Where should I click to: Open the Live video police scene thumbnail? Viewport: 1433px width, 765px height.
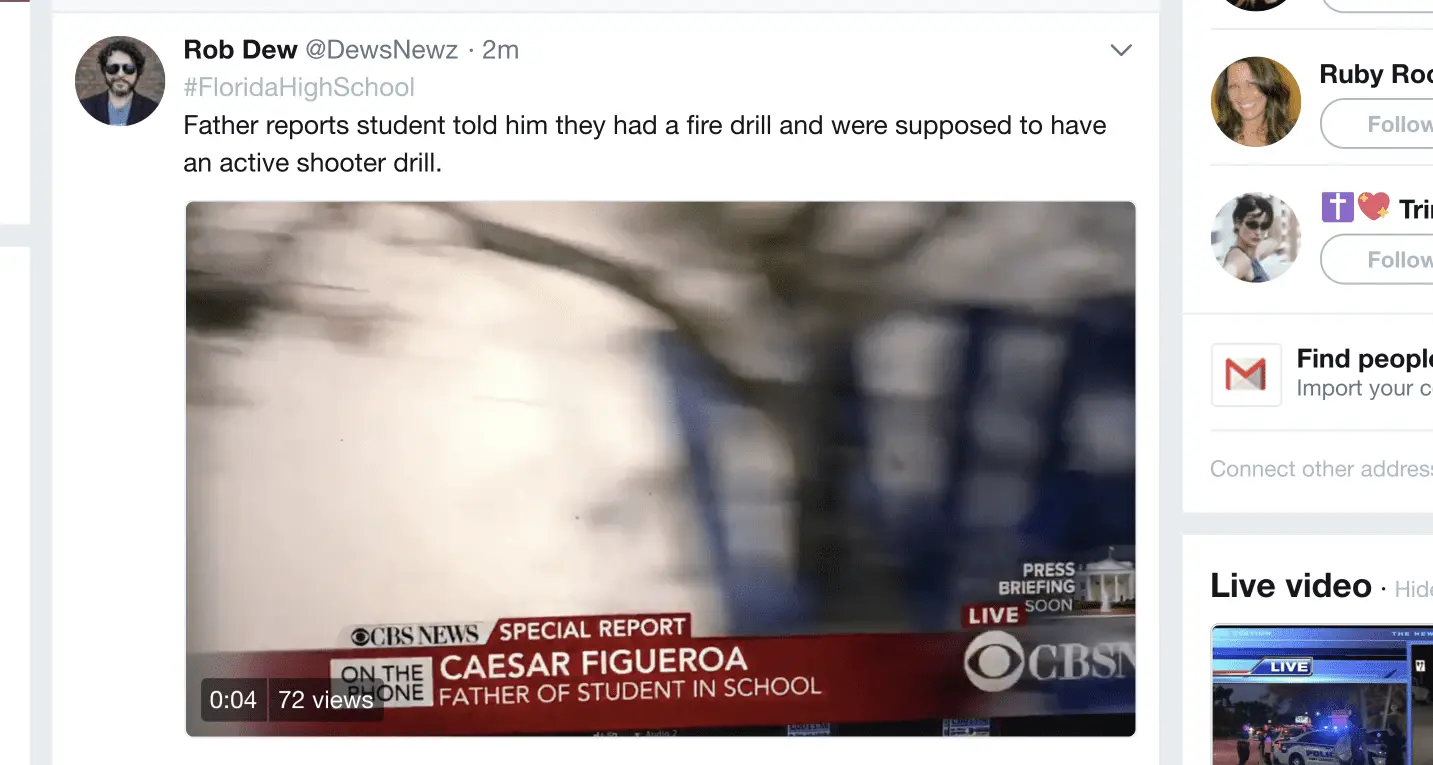(1322, 695)
